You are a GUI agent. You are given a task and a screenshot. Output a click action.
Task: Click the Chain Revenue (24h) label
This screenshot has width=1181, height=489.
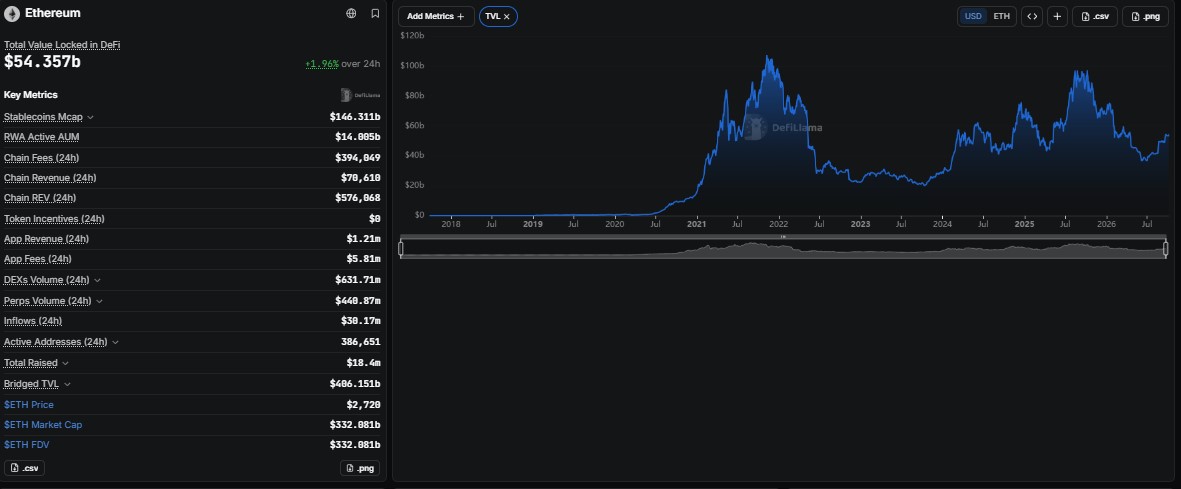pos(50,178)
